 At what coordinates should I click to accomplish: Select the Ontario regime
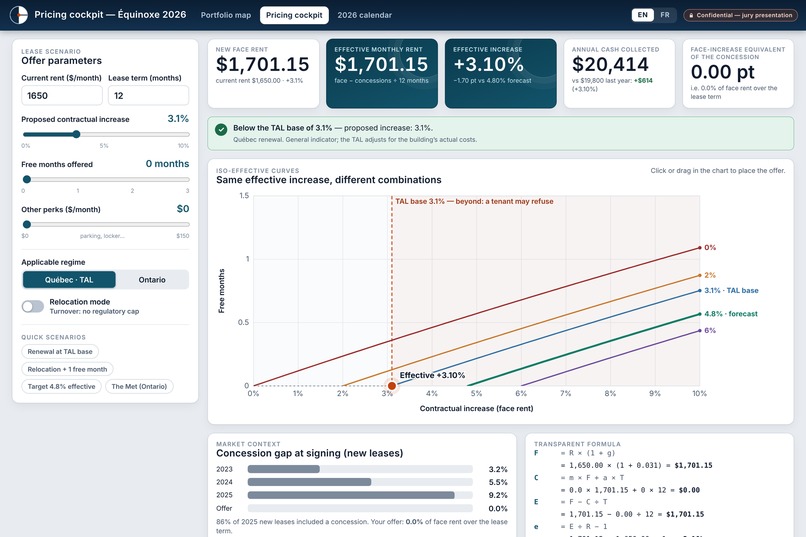point(152,280)
